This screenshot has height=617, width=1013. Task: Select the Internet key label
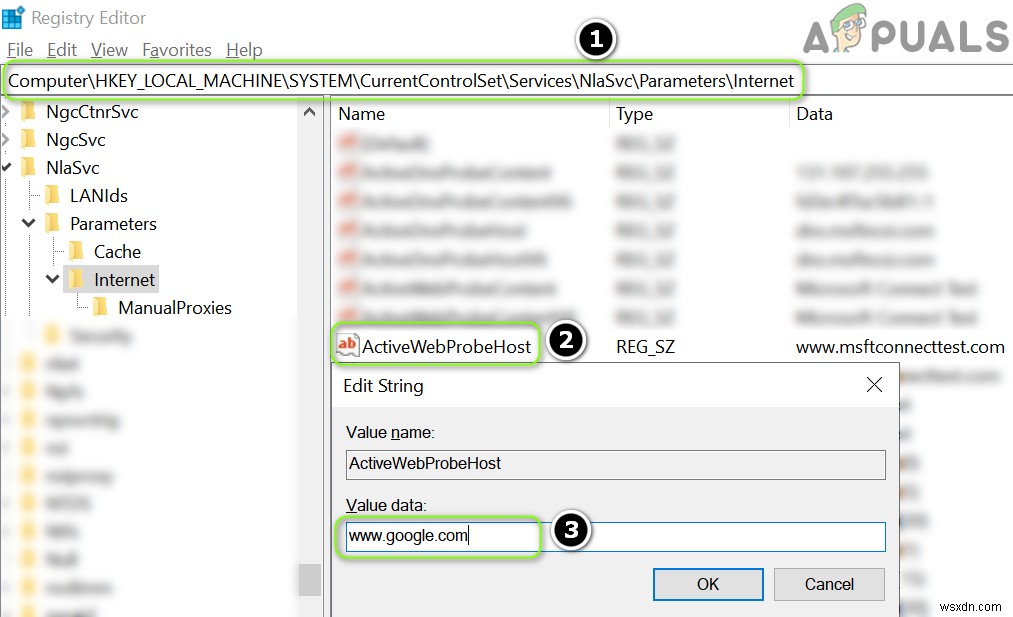click(x=125, y=279)
